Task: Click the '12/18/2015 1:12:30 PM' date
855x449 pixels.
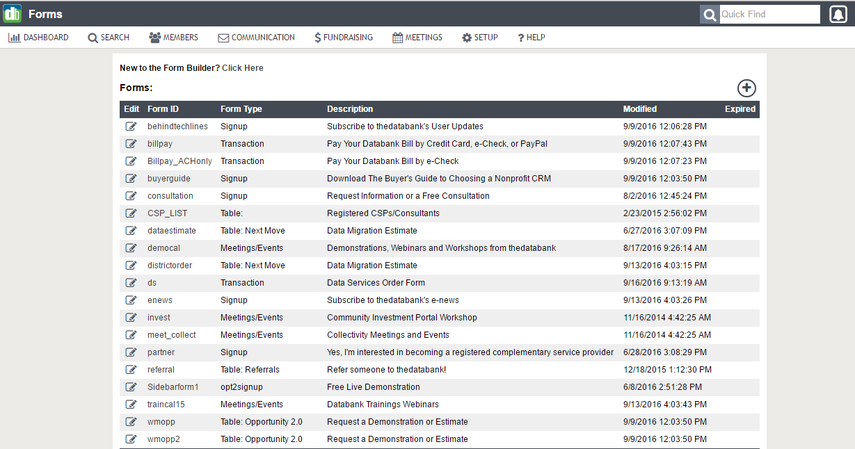Action: click(667, 369)
